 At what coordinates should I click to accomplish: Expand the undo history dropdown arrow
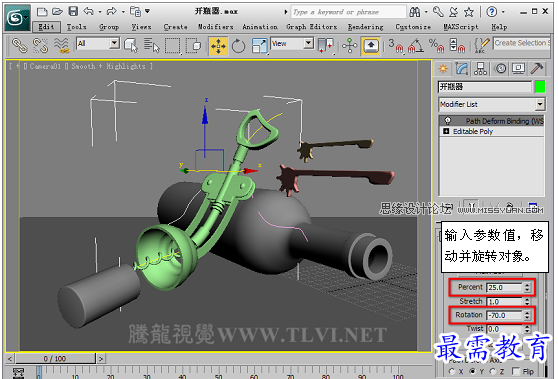pos(100,12)
